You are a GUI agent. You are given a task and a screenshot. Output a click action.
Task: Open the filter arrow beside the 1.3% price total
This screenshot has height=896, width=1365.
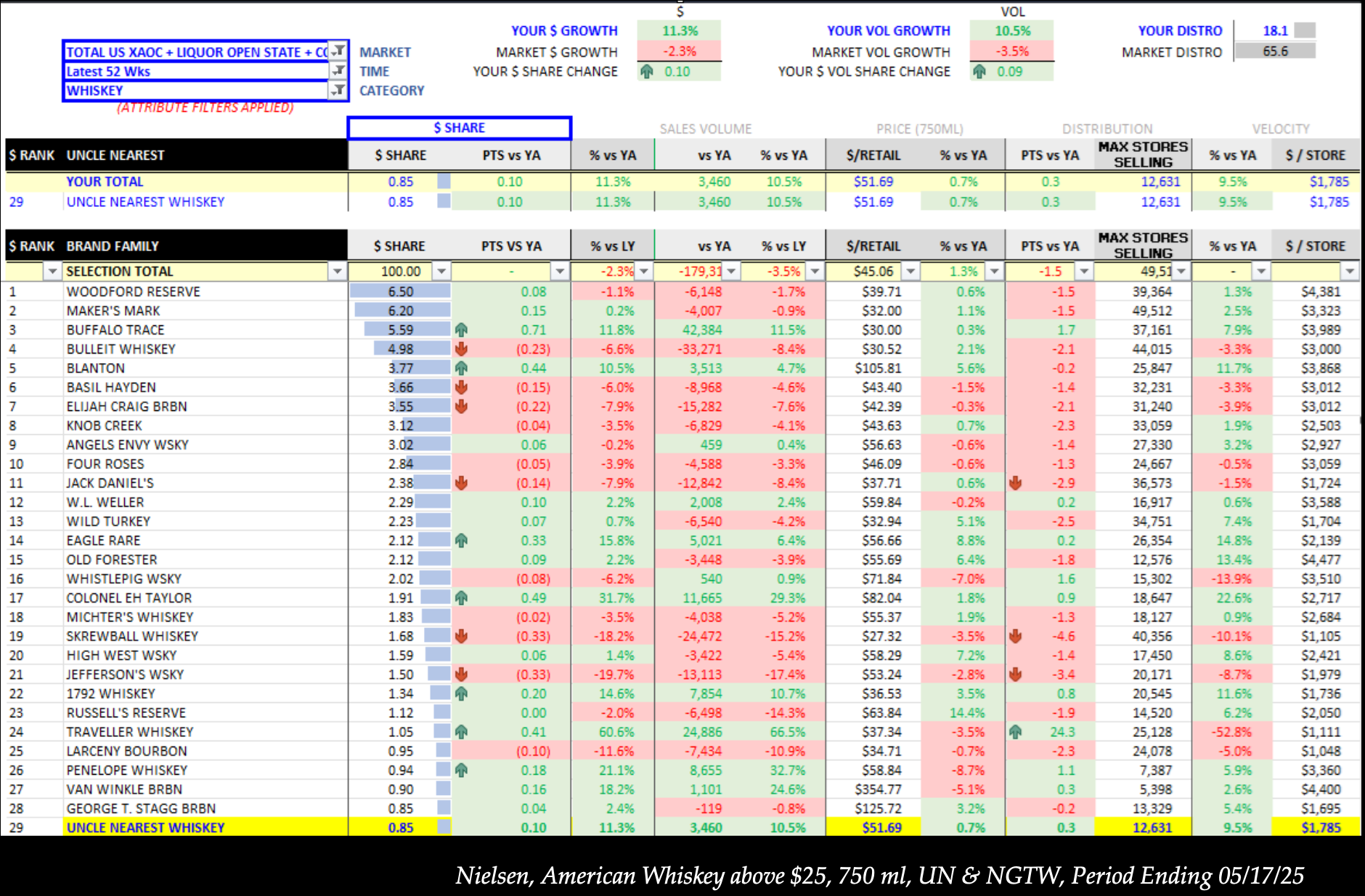pyautogui.click(x=995, y=272)
